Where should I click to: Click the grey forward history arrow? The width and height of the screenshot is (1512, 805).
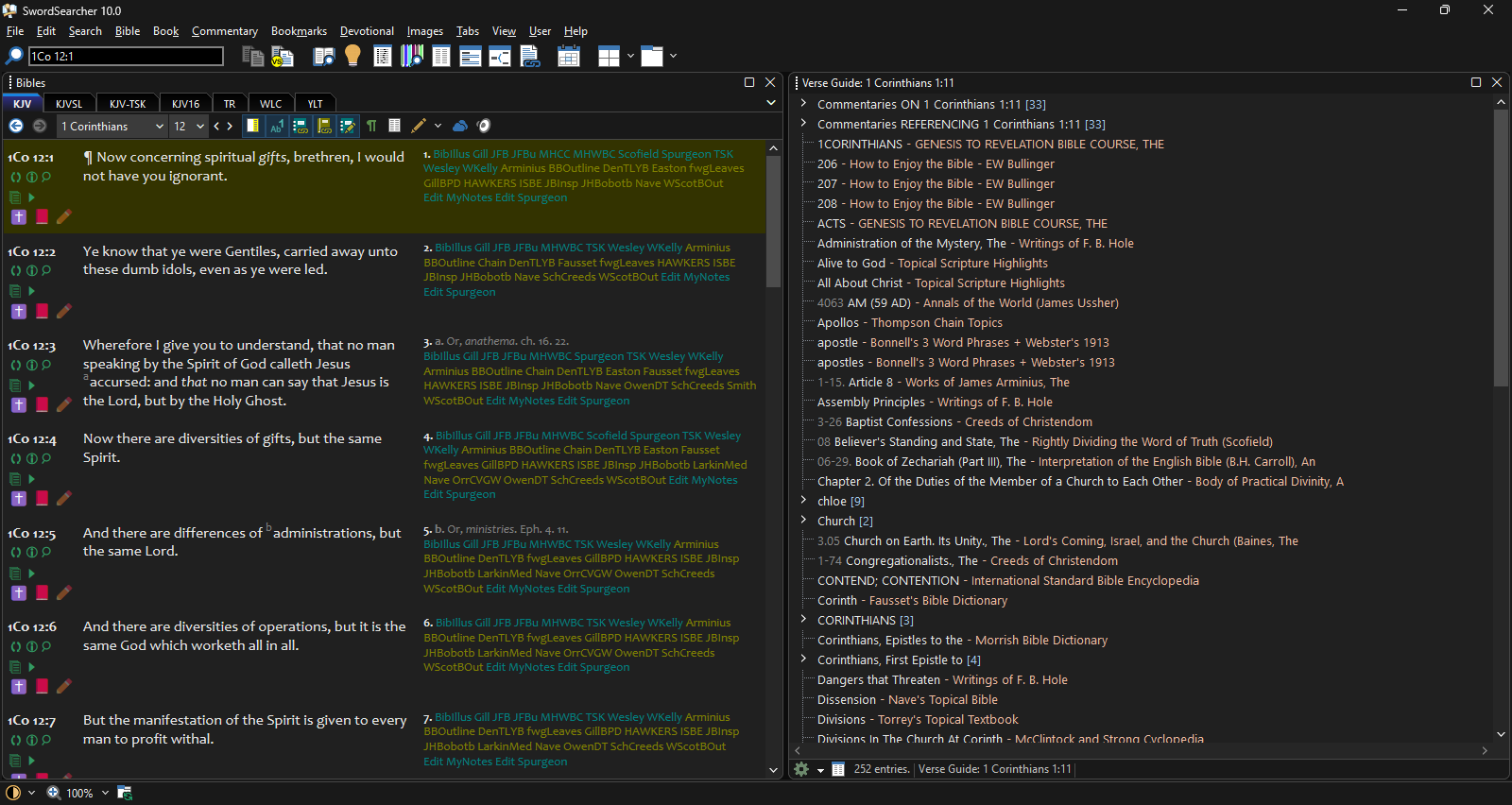pyautogui.click(x=40, y=126)
